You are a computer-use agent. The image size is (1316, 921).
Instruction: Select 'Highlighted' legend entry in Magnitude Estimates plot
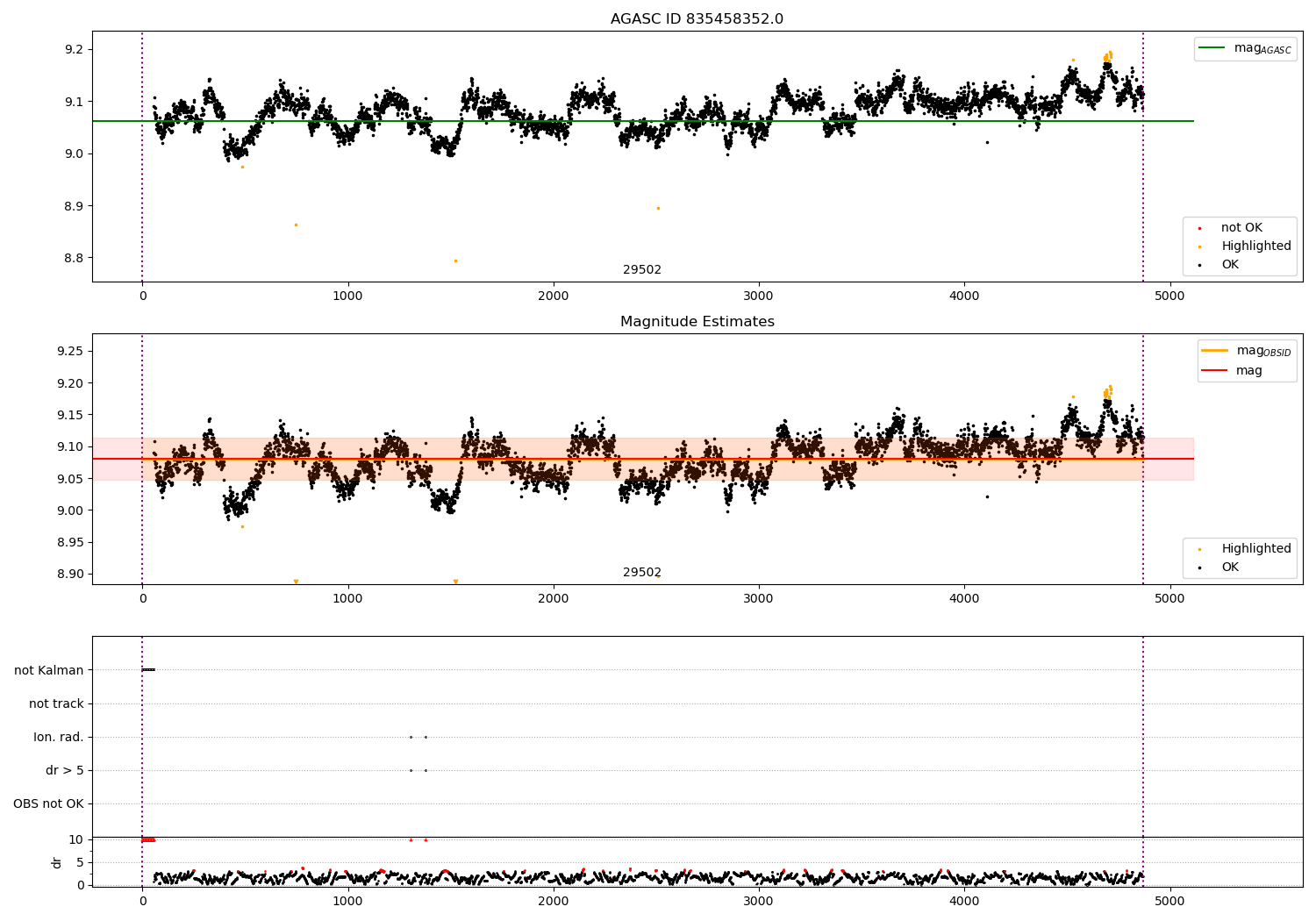tap(1256, 548)
